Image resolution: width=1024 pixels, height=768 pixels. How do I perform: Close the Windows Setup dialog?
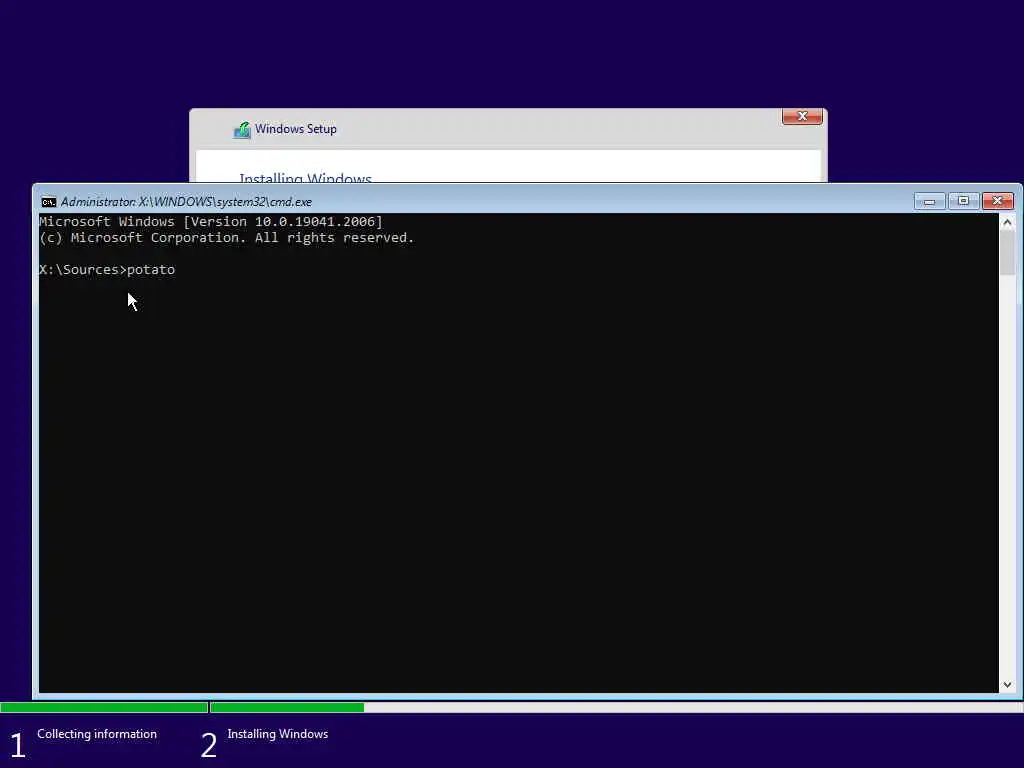(802, 116)
